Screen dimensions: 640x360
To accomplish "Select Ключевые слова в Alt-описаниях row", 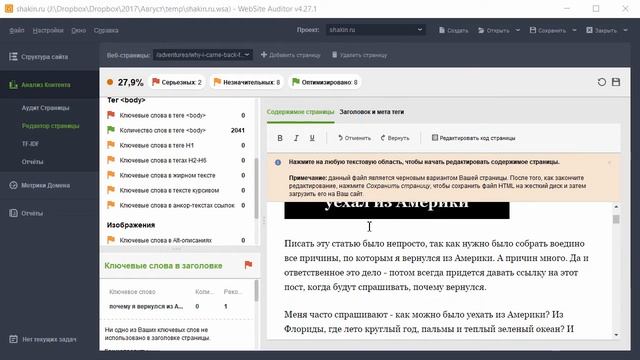I will (176, 240).
